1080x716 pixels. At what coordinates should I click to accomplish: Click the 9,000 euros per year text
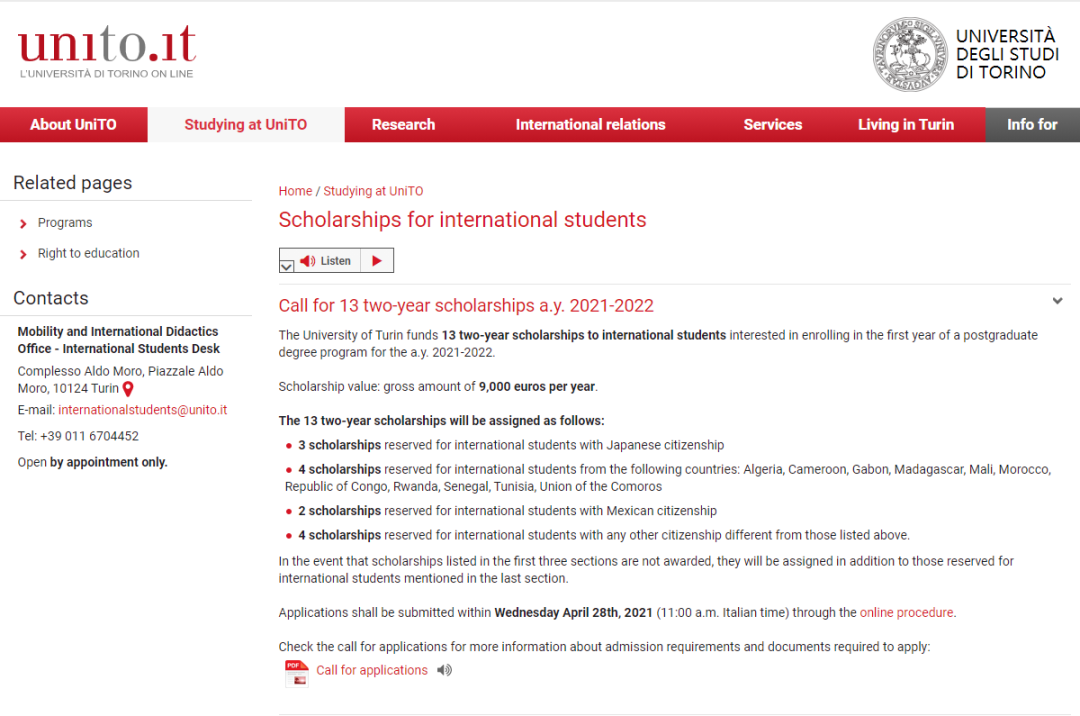coord(537,387)
